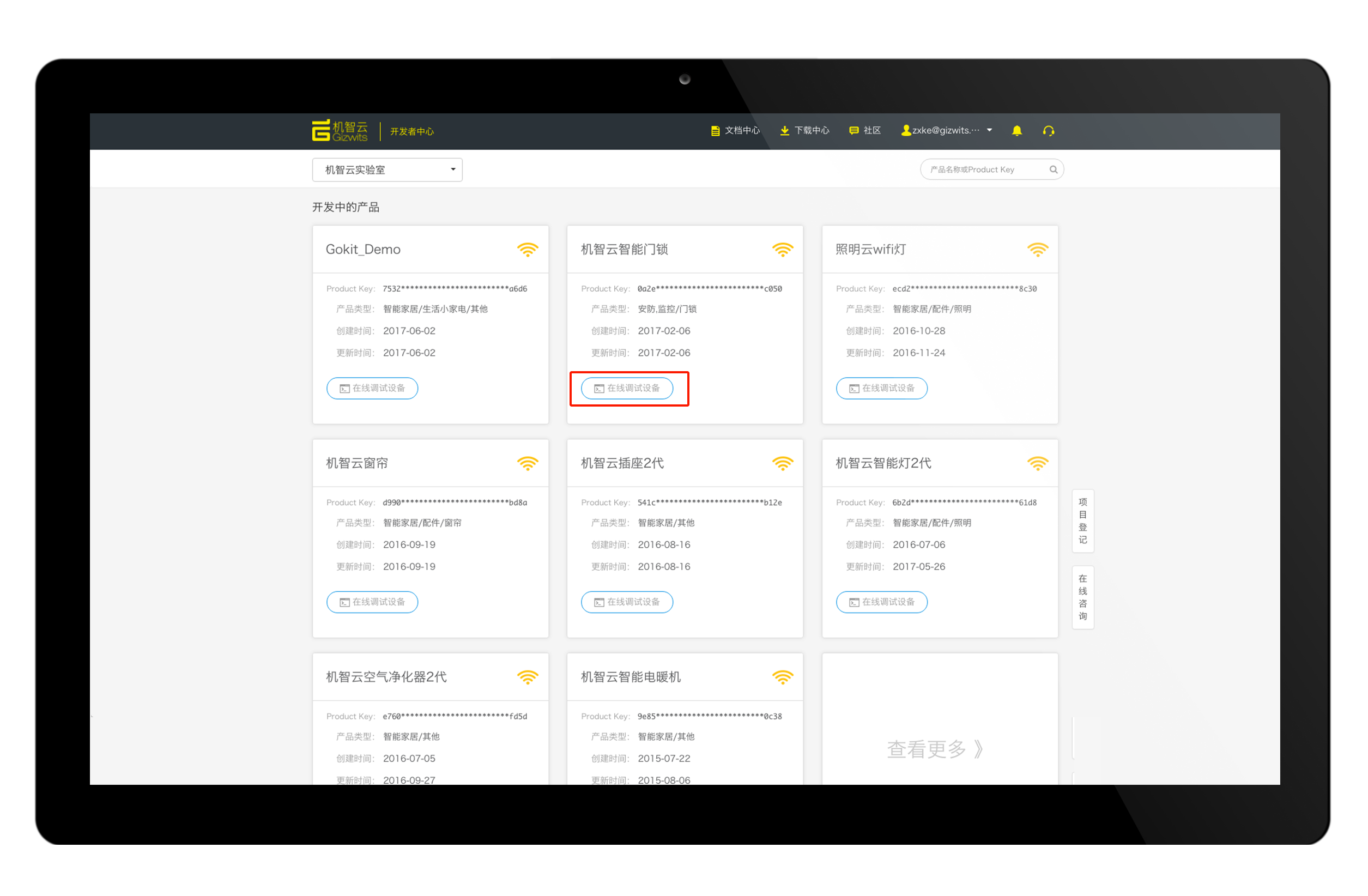Expand the zxke@gizwits account menu
The height and width of the screenshot is (896, 1368).
(947, 130)
